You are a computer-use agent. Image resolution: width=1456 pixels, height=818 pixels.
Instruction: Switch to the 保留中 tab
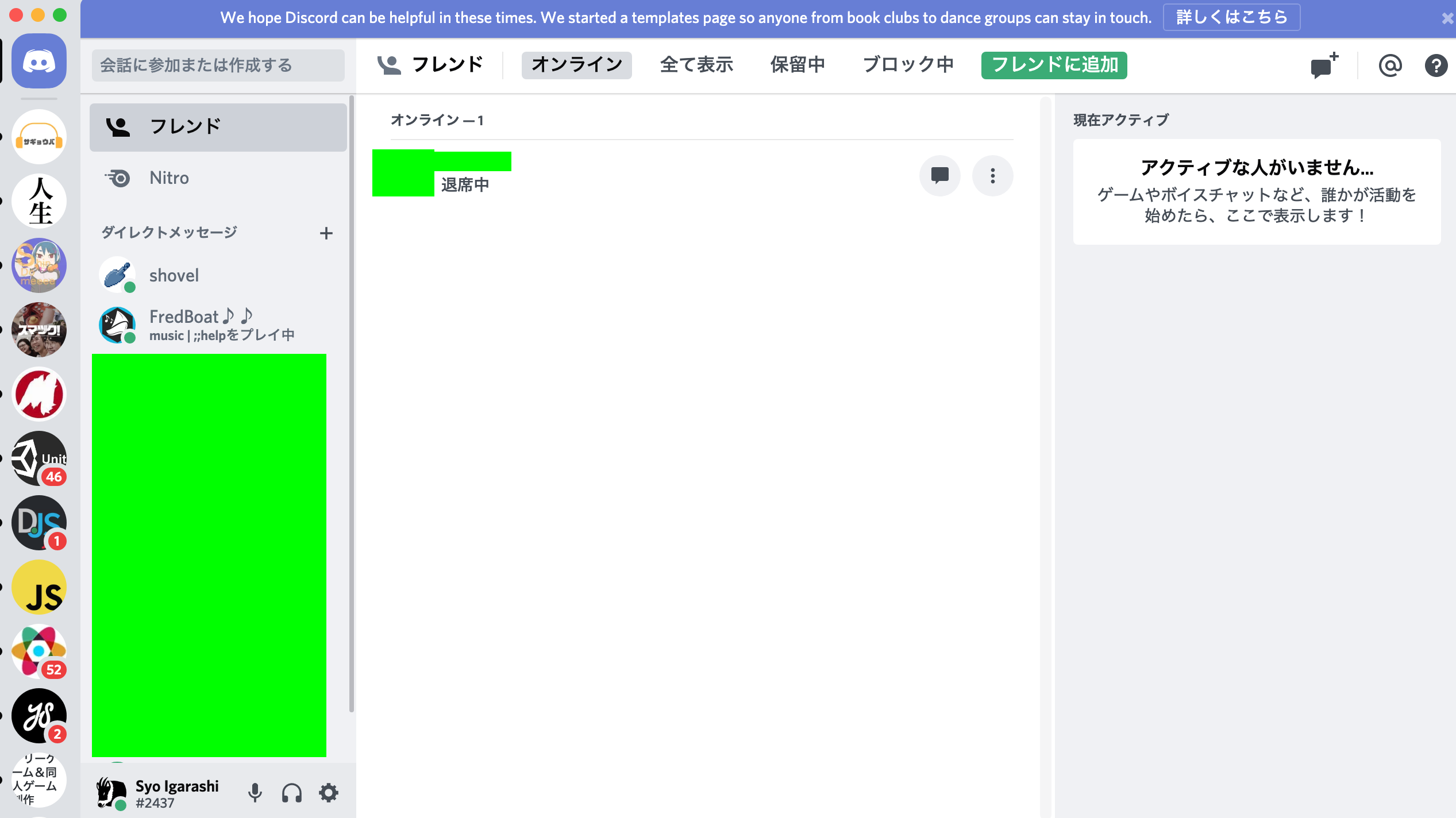798,65
